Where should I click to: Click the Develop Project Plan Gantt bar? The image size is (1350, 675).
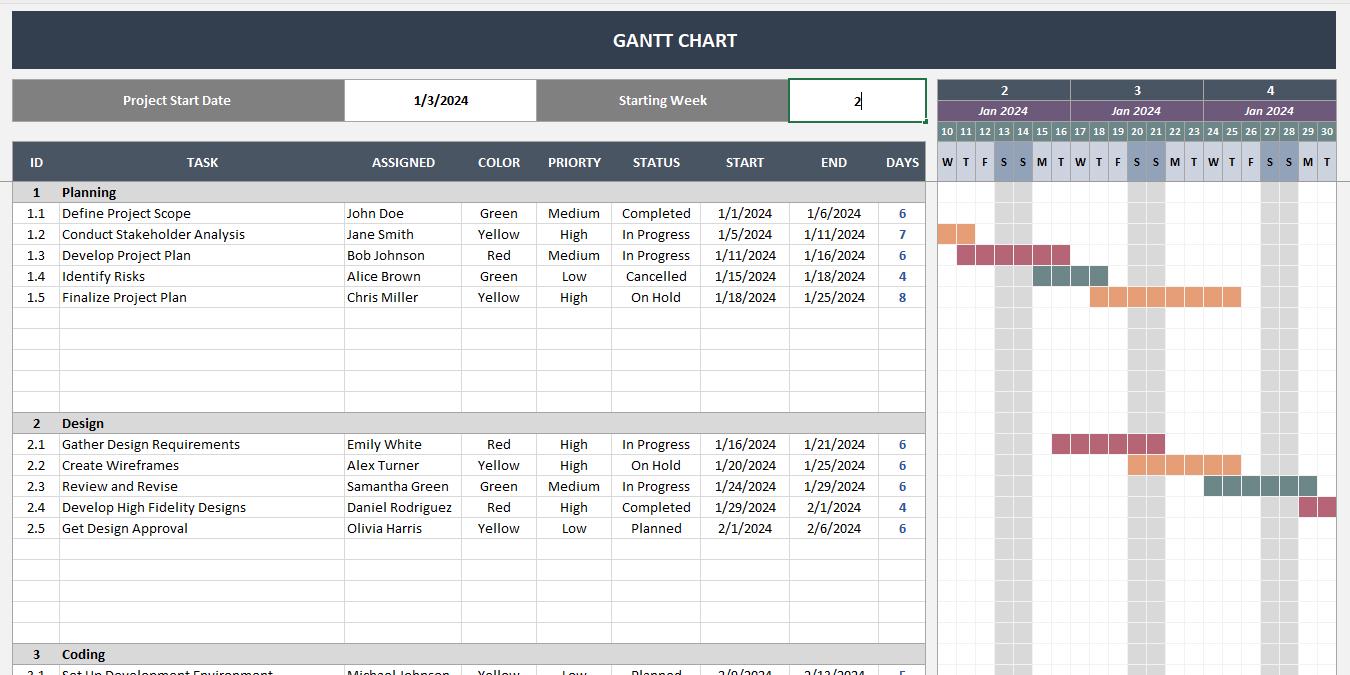(x=1013, y=255)
